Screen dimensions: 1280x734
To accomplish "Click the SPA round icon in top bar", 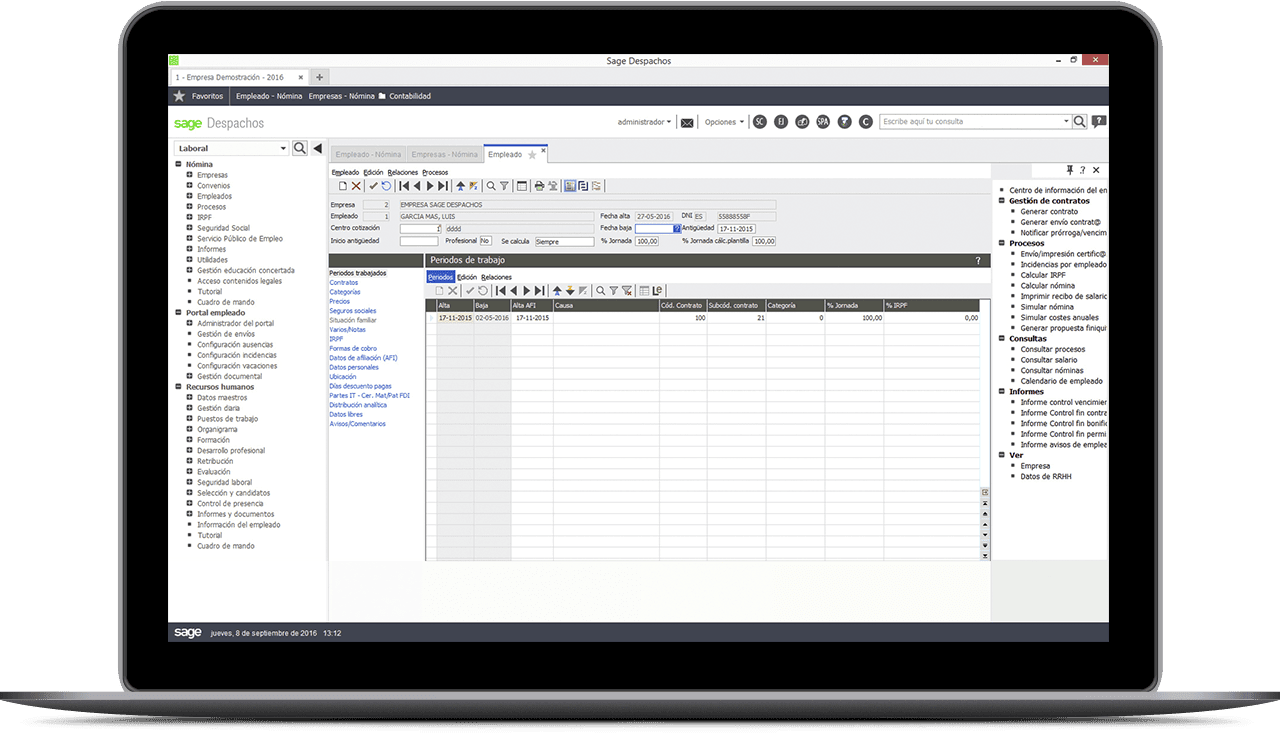I will pos(823,122).
